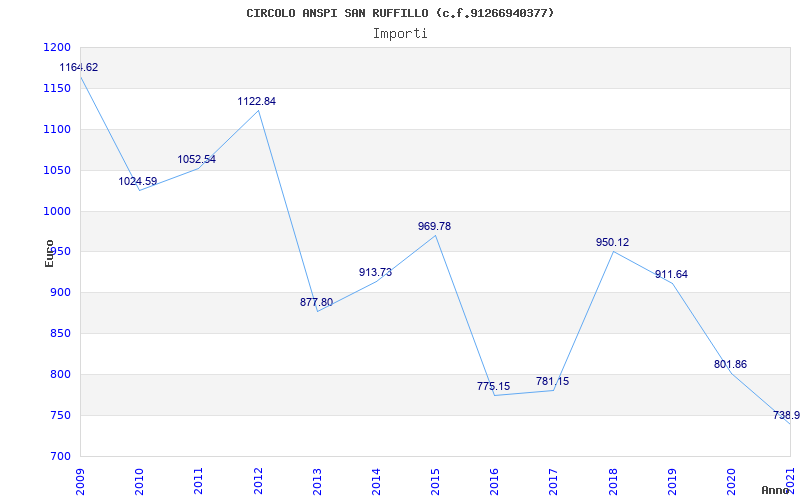Select the 775.15 data label

click(493, 386)
